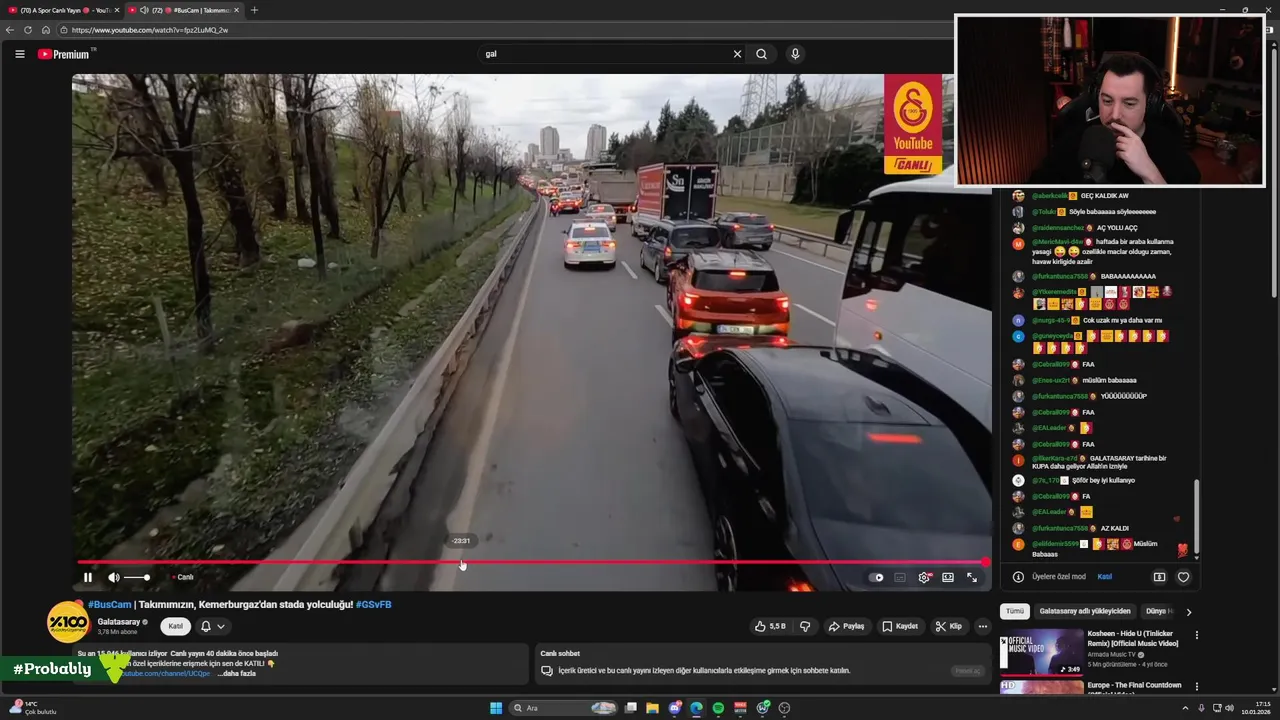Send heart reaction in chat
The image size is (1280, 720).
[1183, 577]
